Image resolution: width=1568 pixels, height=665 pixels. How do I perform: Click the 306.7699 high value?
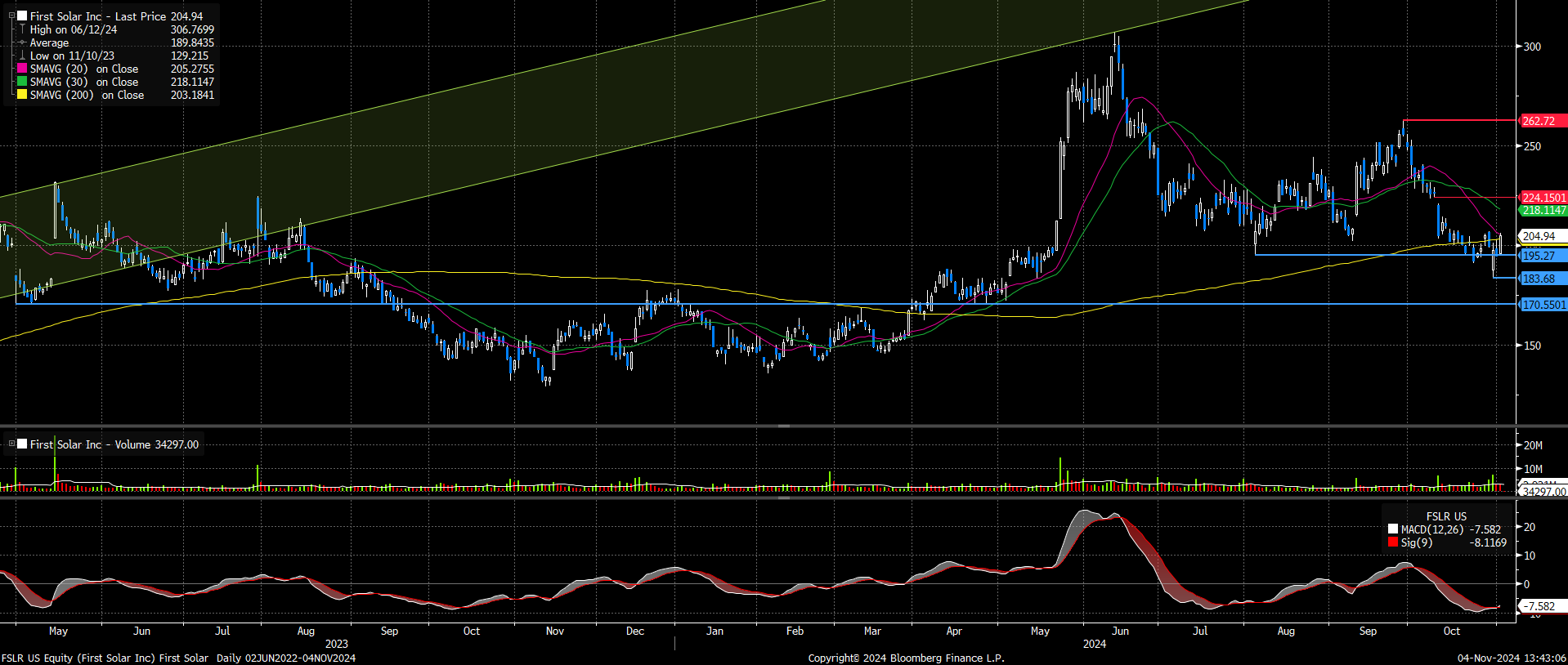(x=192, y=29)
